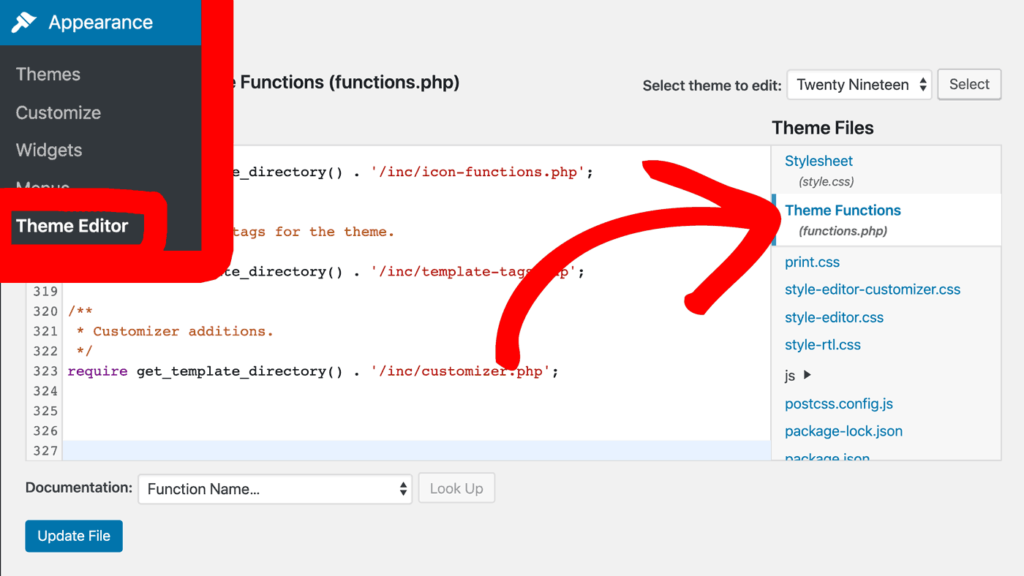
Task: Select Theme Editor in the sidebar
Action: (x=72, y=226)
